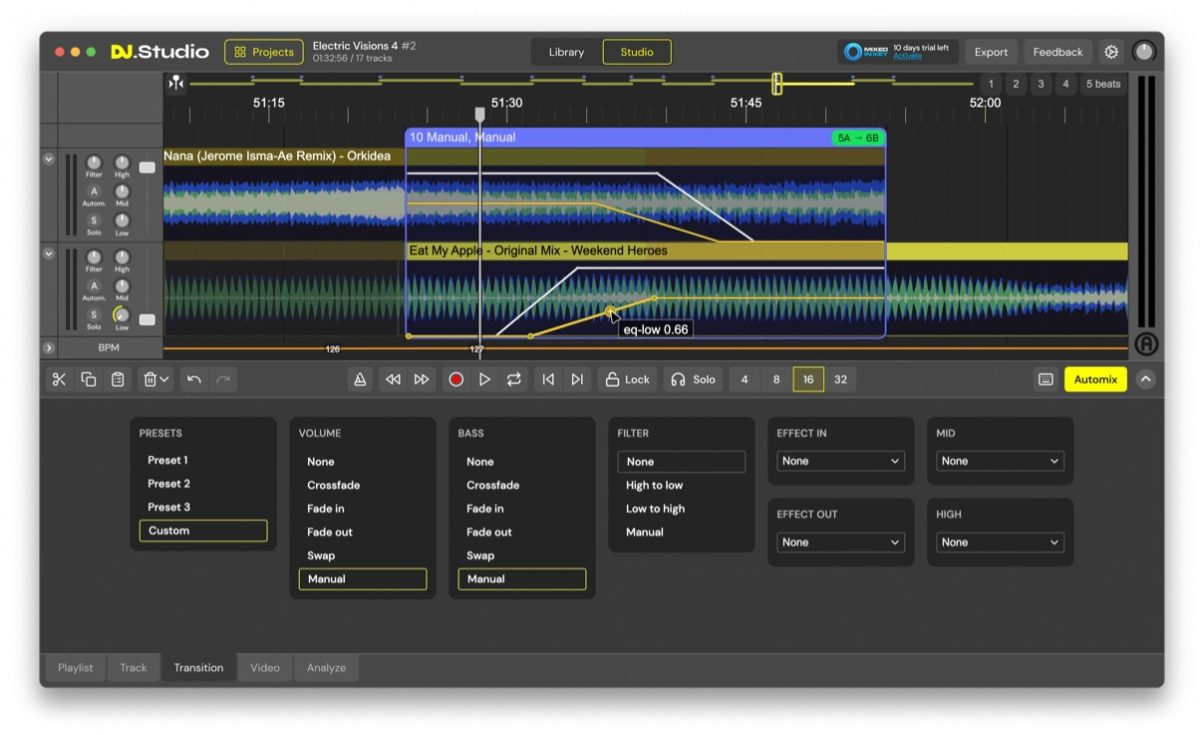Click the snap marker icon left of timeline
Screen dimensions: 1204x735
[x=176, y=83]
